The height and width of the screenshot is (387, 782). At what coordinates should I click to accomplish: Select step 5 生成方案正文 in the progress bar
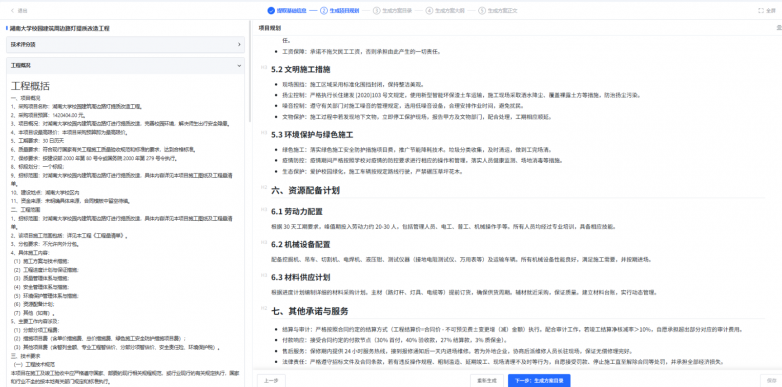(x=498, y=10)
